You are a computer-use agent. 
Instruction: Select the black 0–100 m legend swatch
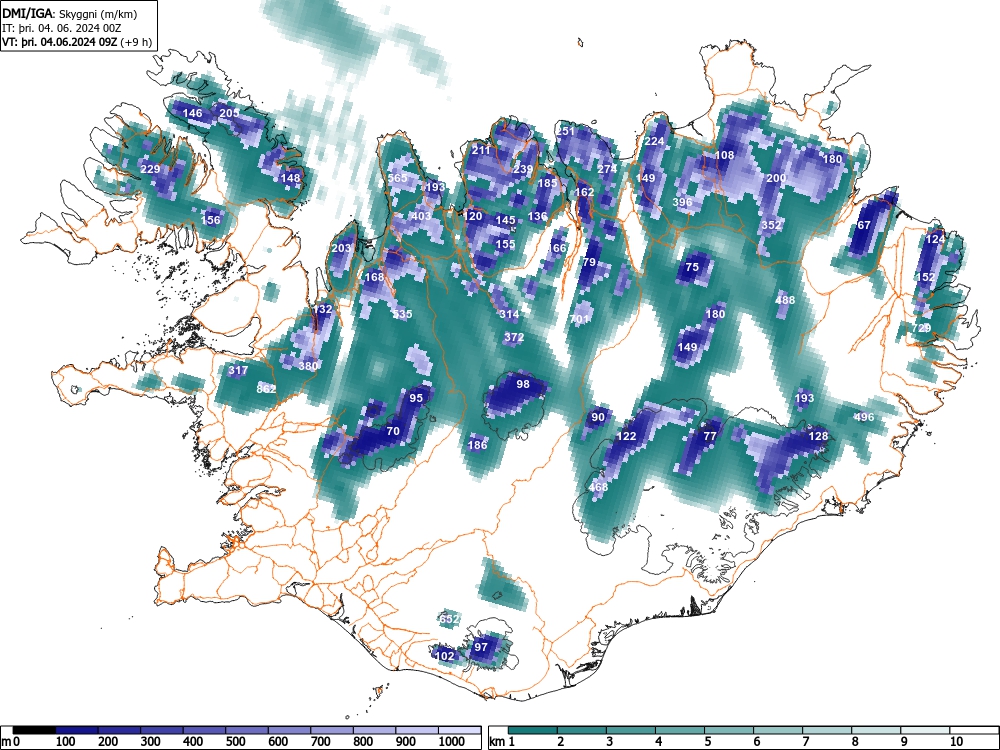(x=34, y=730)
